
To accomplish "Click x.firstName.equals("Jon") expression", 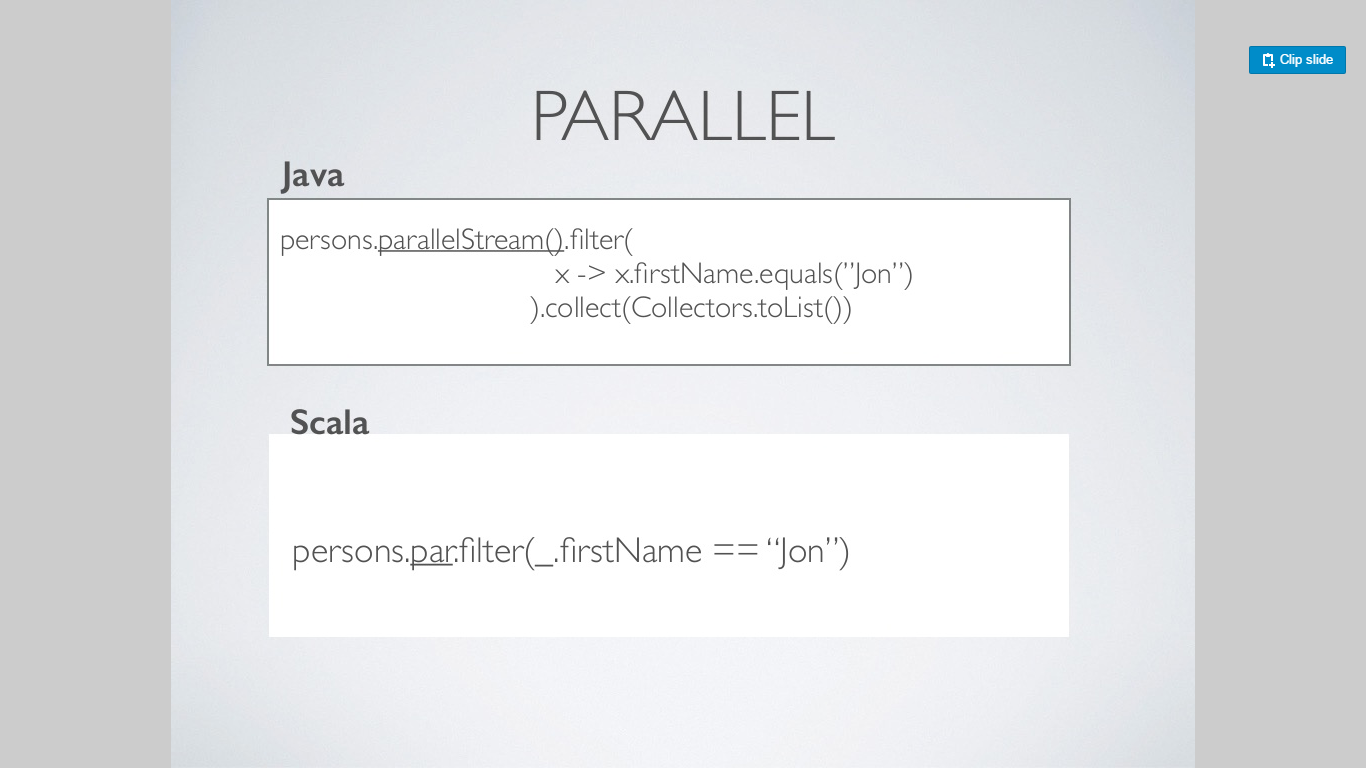I will coord(764,274).
